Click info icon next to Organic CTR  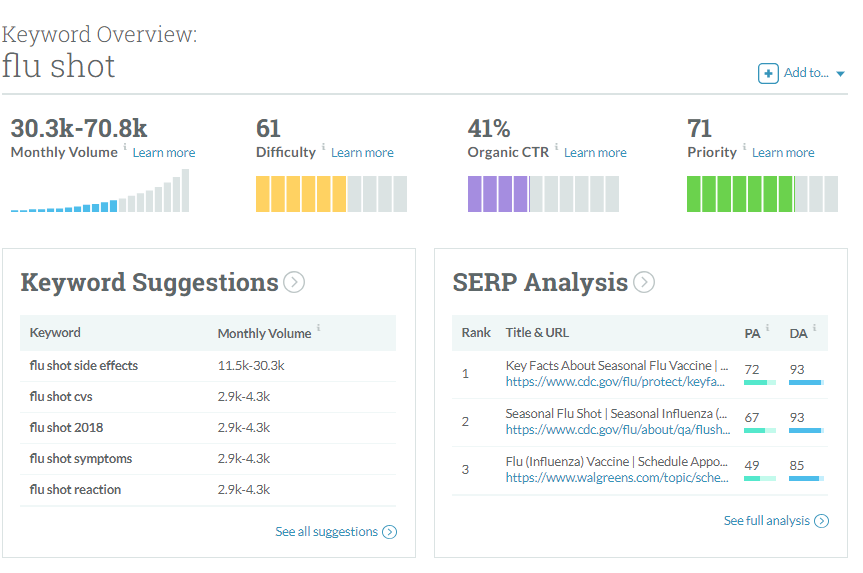pos(556,148)
